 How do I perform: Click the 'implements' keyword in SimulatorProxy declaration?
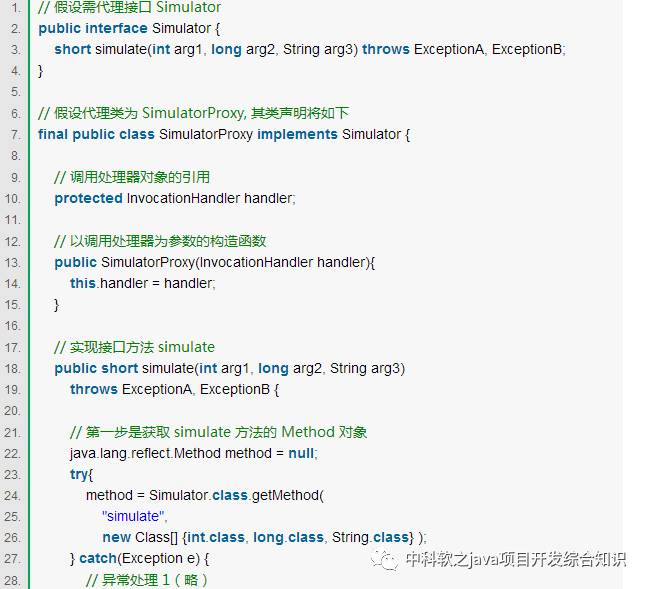pyautogui.click(x=297, y=135)
